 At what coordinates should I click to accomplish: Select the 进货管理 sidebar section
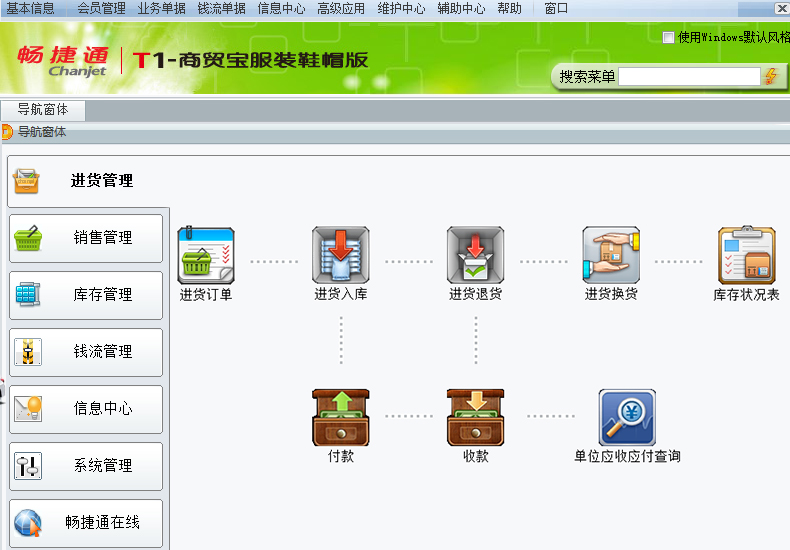coord(88,181)
